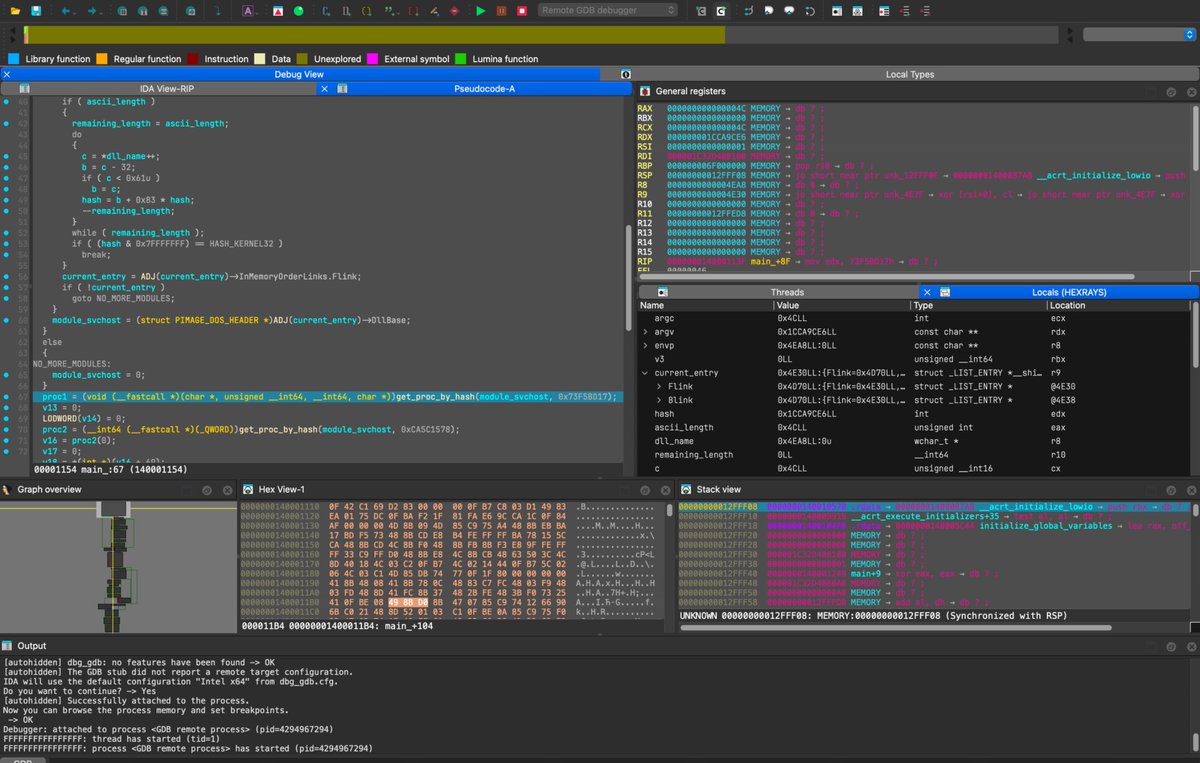Select the Locals (HEXRAYS) tab
The height and width of the screenshot is (763, 1200).
pos(1068,292)
